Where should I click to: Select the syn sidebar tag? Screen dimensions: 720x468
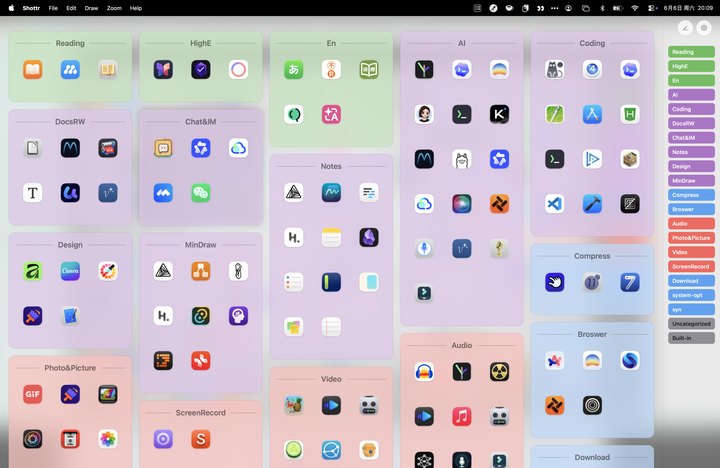point(691,310)
